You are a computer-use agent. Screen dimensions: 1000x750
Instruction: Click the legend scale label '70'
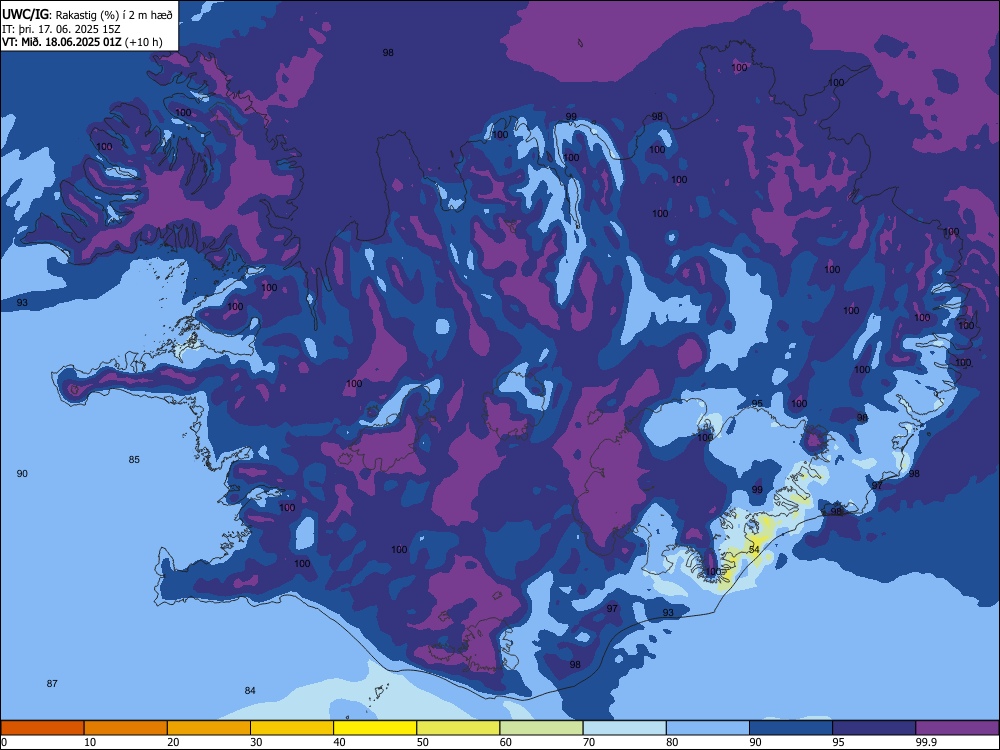pos(589,742)
